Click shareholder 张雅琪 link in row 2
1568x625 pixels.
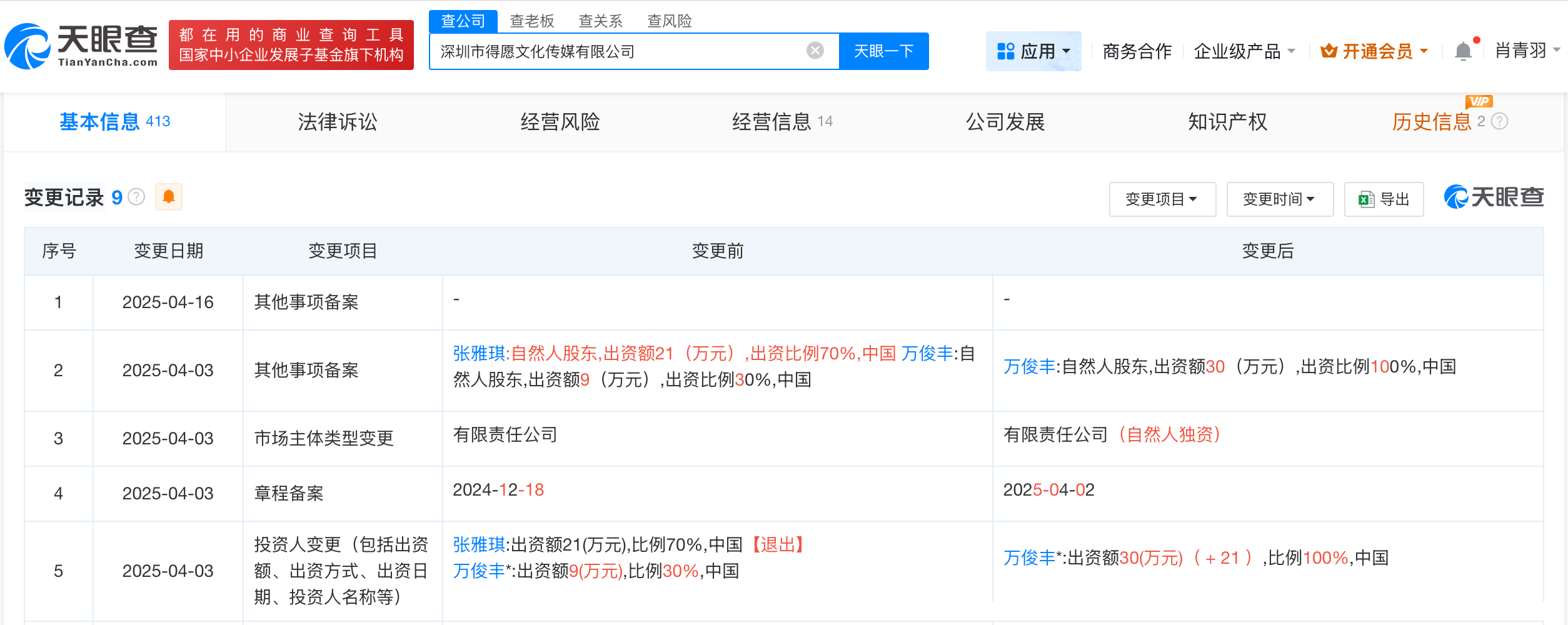point(479,353)
